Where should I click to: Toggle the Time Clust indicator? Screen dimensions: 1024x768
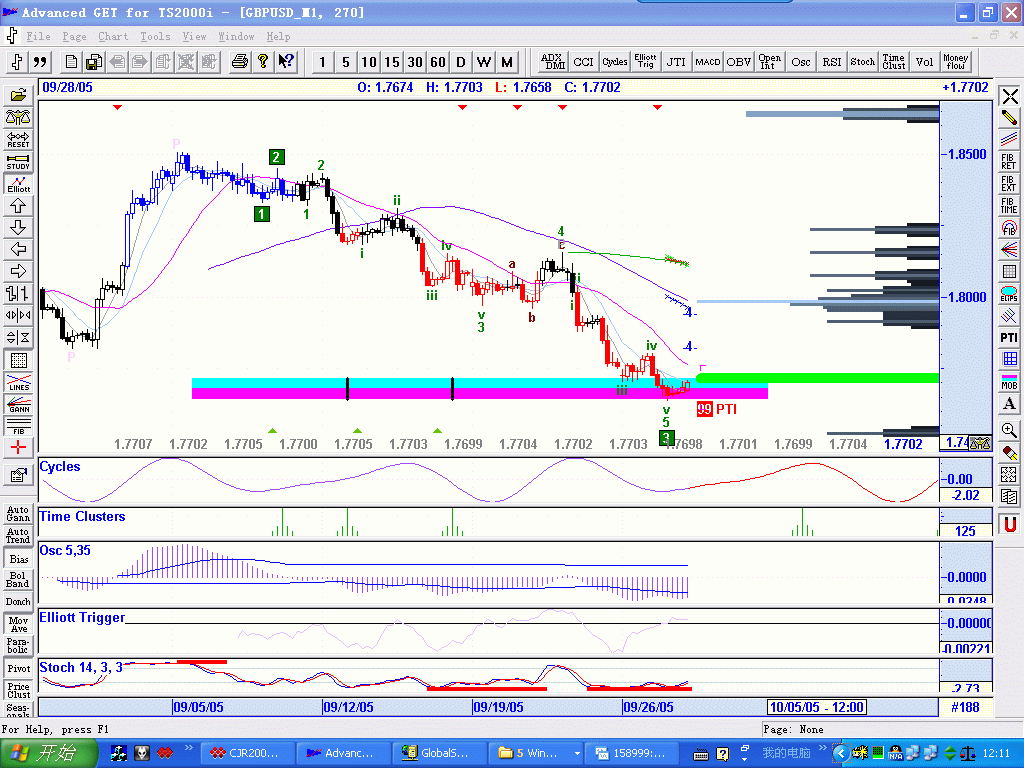point(893,62)
